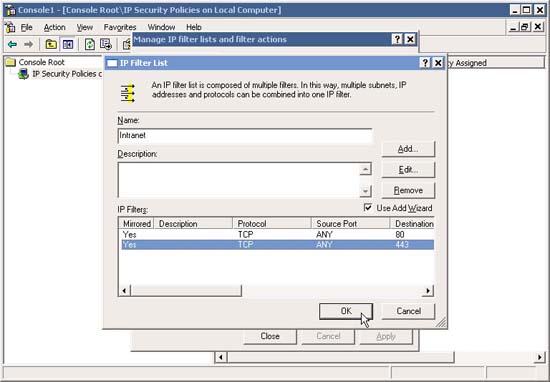Go back with the blue arrow in console toolbar

12,44
